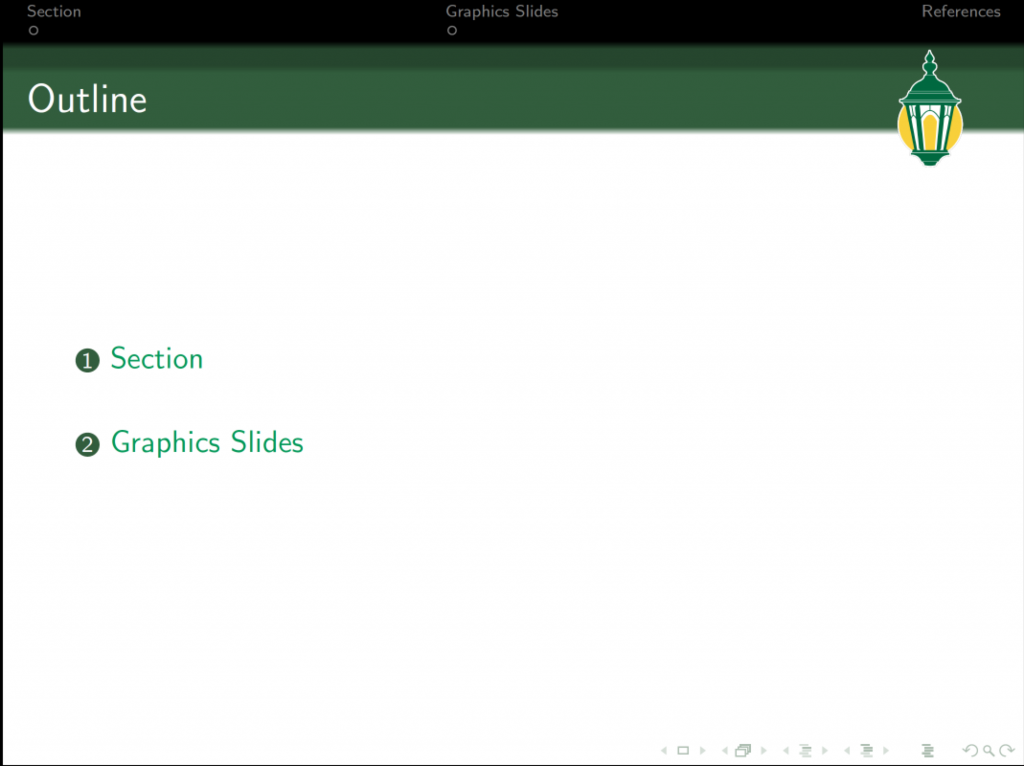This screenshot has height=766, width=1024.
Task: Click the section navigation icon
Action: coord(867,750)
